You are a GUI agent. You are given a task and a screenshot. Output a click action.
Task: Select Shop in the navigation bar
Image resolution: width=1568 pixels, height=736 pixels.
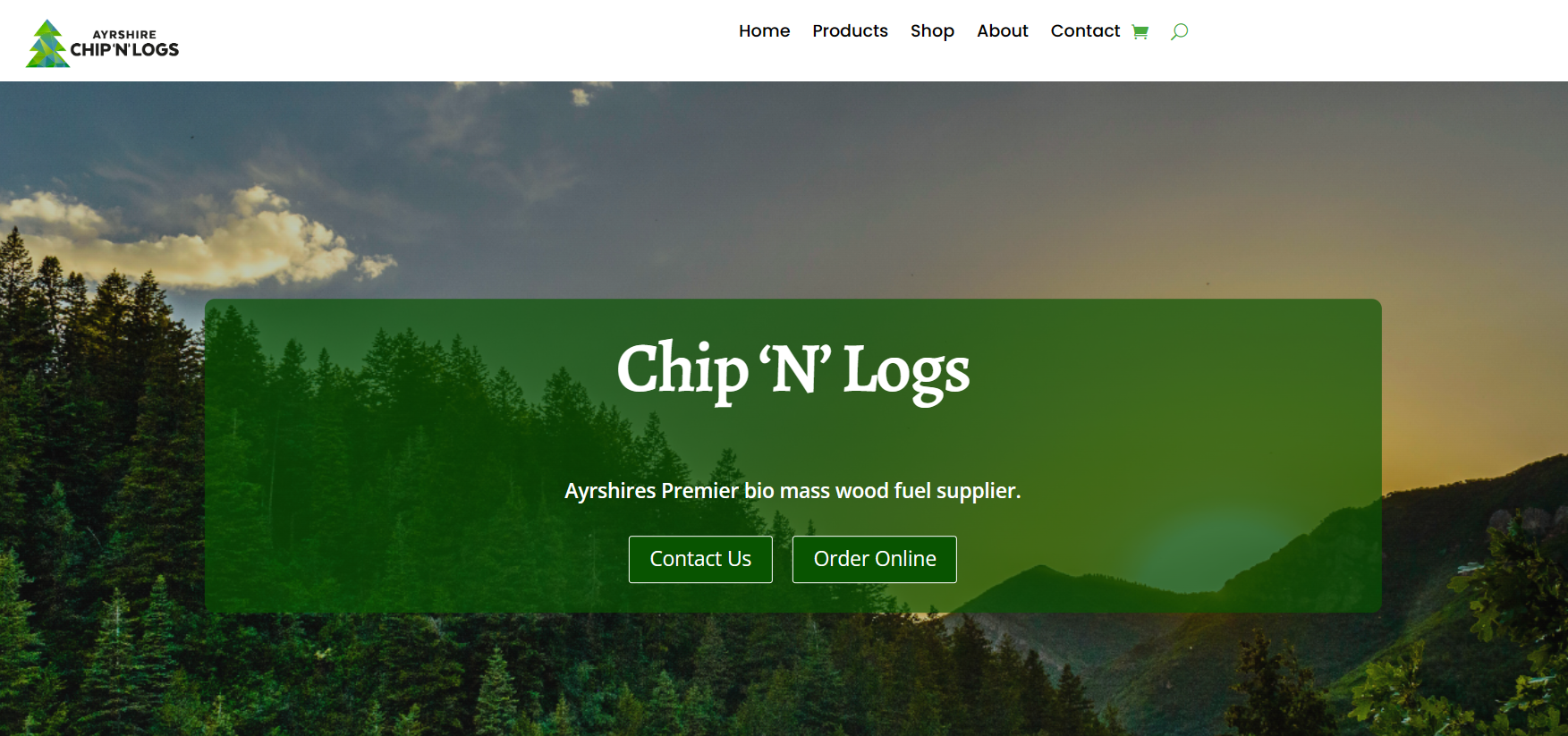tap(932, 31)
